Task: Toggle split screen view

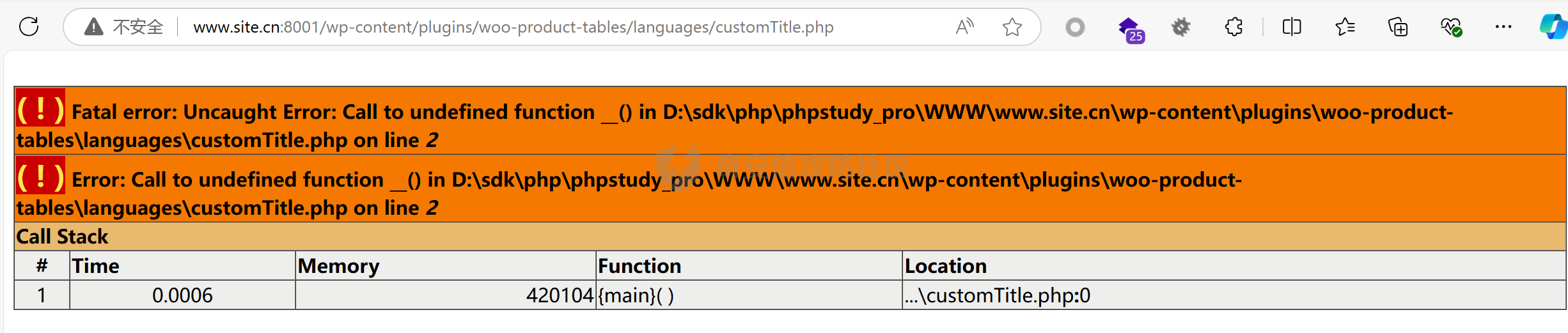Action: tap(1292, 27)
